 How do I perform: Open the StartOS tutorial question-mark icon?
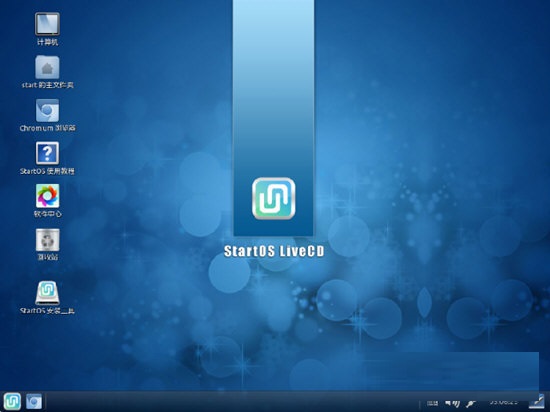pos(47,153)
